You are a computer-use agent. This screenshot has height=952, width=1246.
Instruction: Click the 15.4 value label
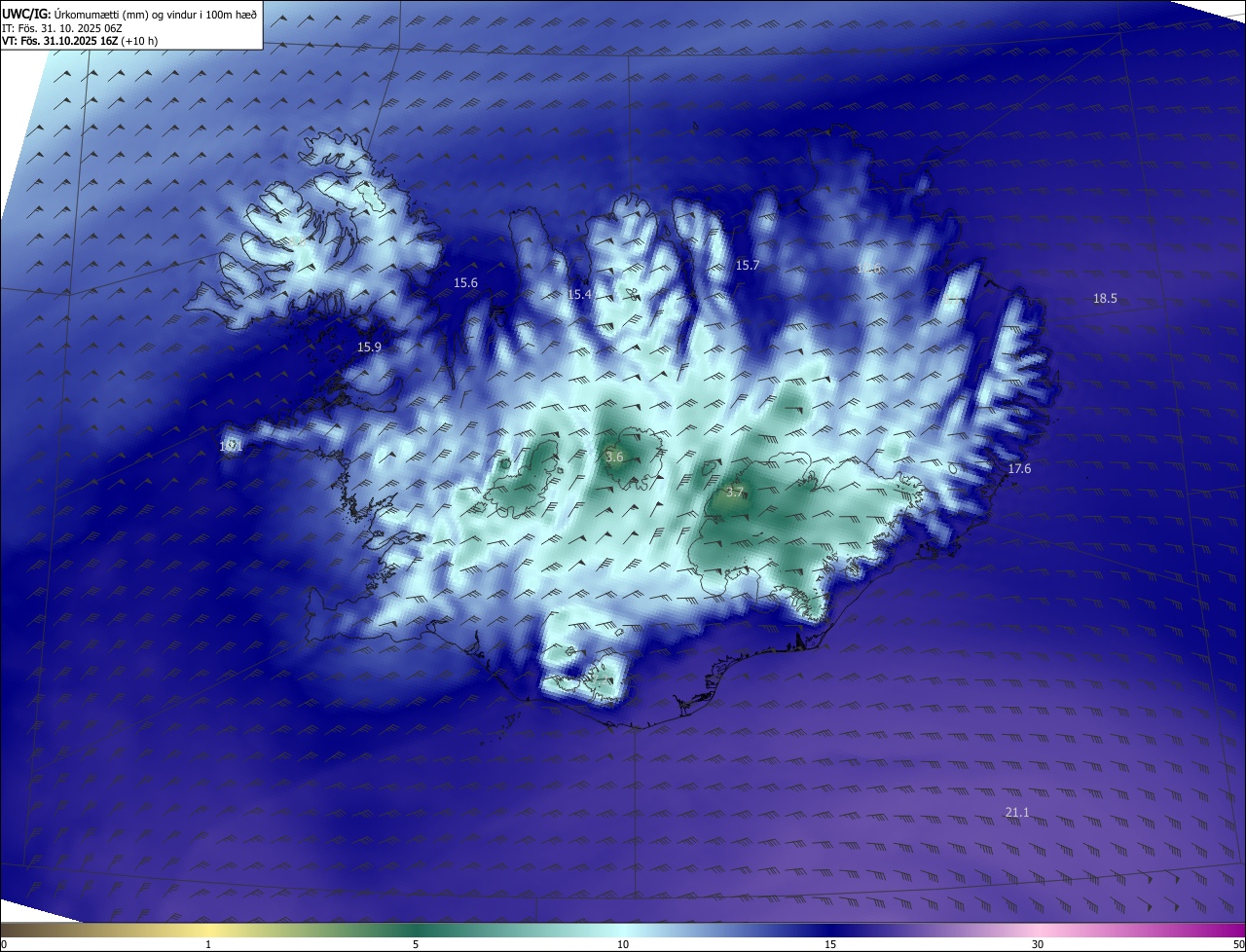[580, 294]
